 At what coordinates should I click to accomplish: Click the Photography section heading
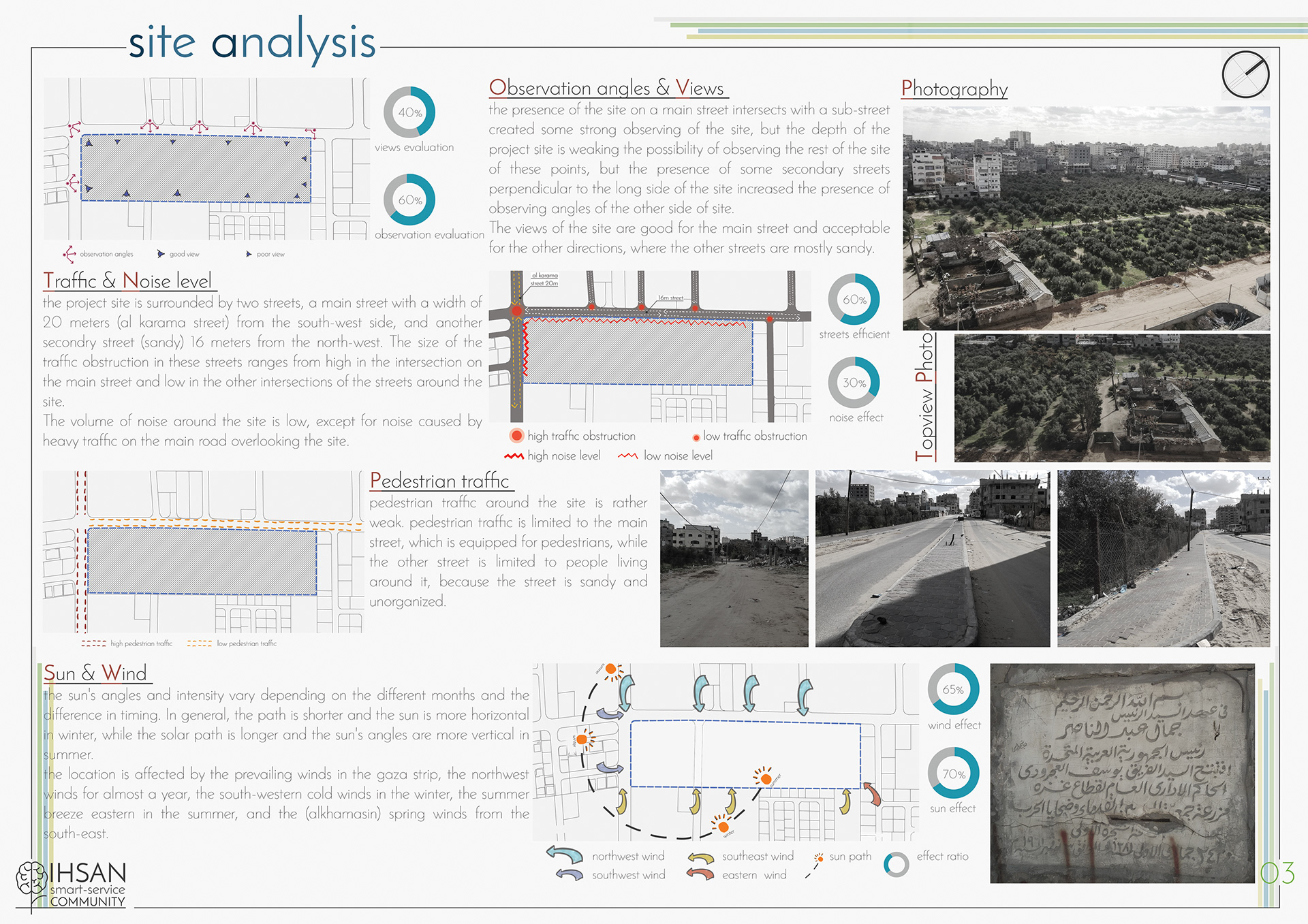click(x=954, y=89)
